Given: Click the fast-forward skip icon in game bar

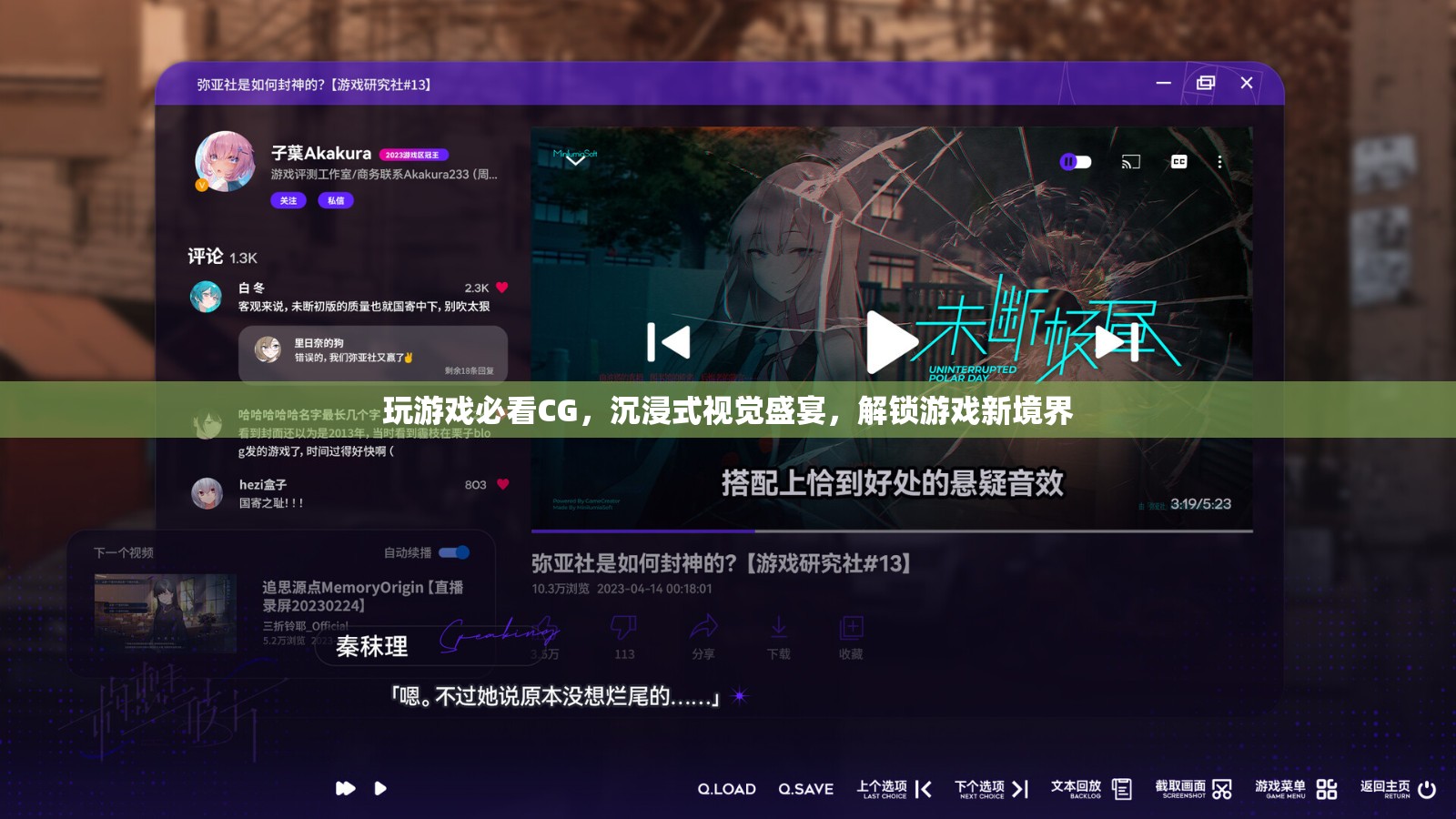Looking at the screenshot, I should (x=346, y=788).
